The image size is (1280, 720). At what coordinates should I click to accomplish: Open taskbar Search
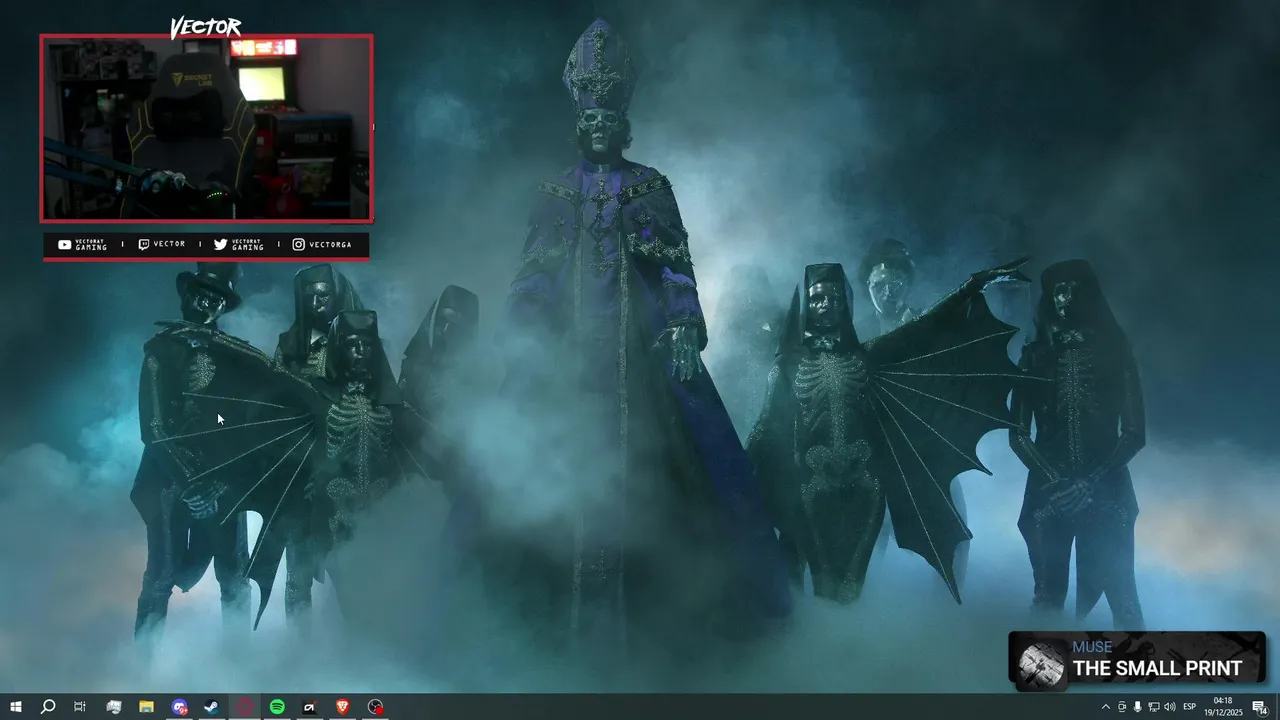(x=47, y=707)
